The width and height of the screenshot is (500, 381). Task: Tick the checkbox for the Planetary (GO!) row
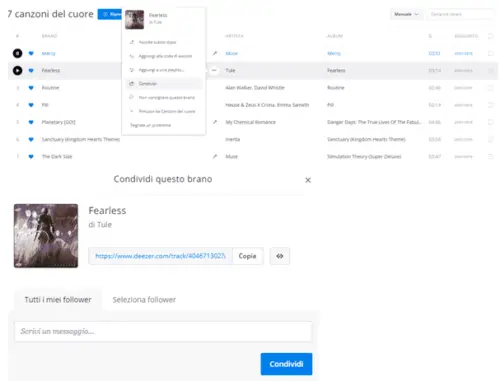tap(490, 122)
